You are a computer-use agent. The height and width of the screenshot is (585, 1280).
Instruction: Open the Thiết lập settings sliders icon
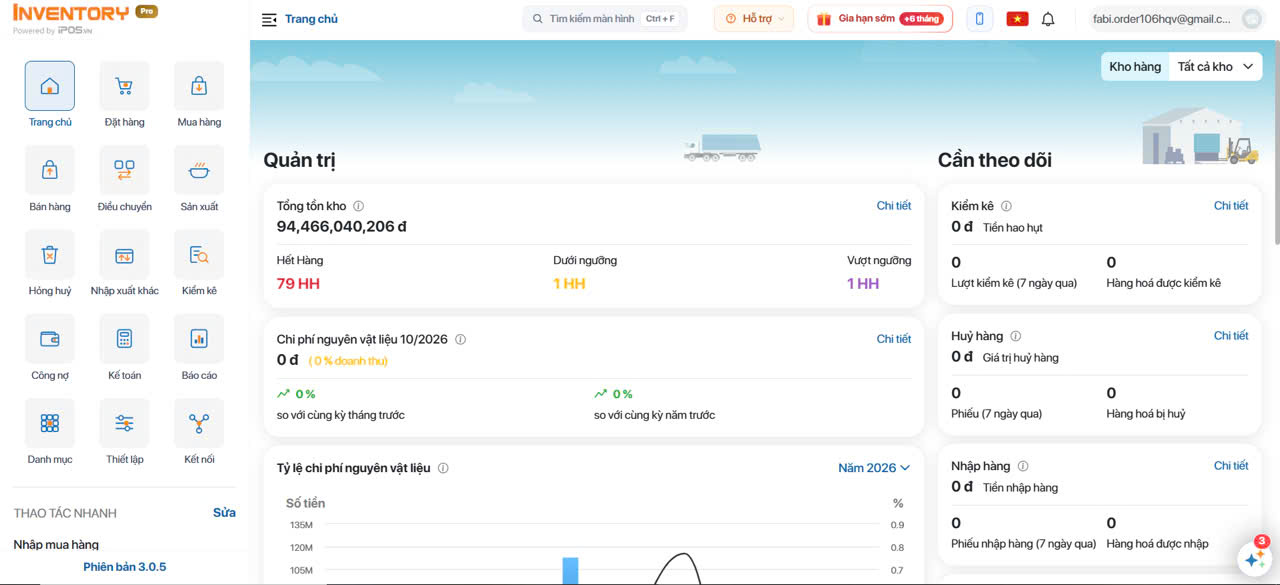click(124, 423)
